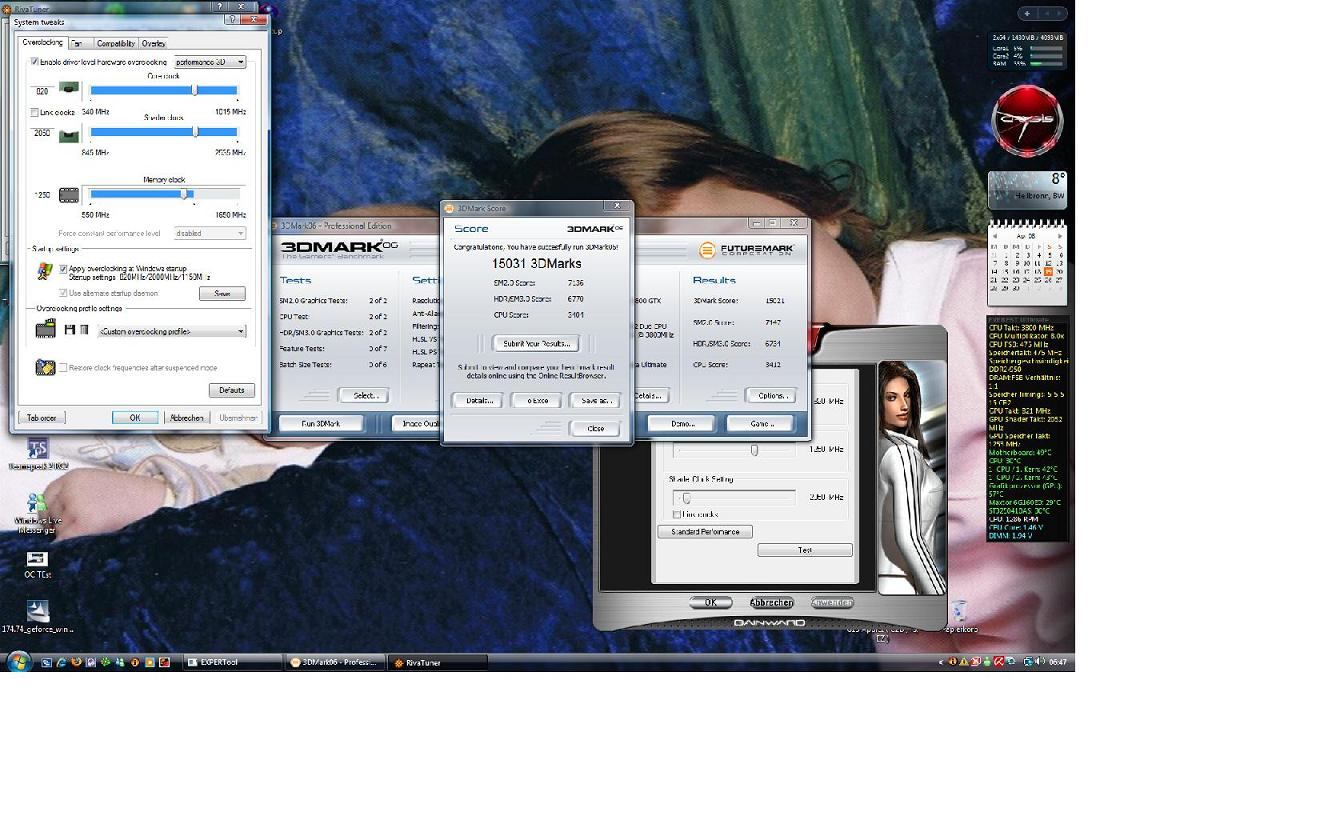Screen dimensions: 1344x840
Task: Switch to the Compatibility tab
Action: pos(116,43)
